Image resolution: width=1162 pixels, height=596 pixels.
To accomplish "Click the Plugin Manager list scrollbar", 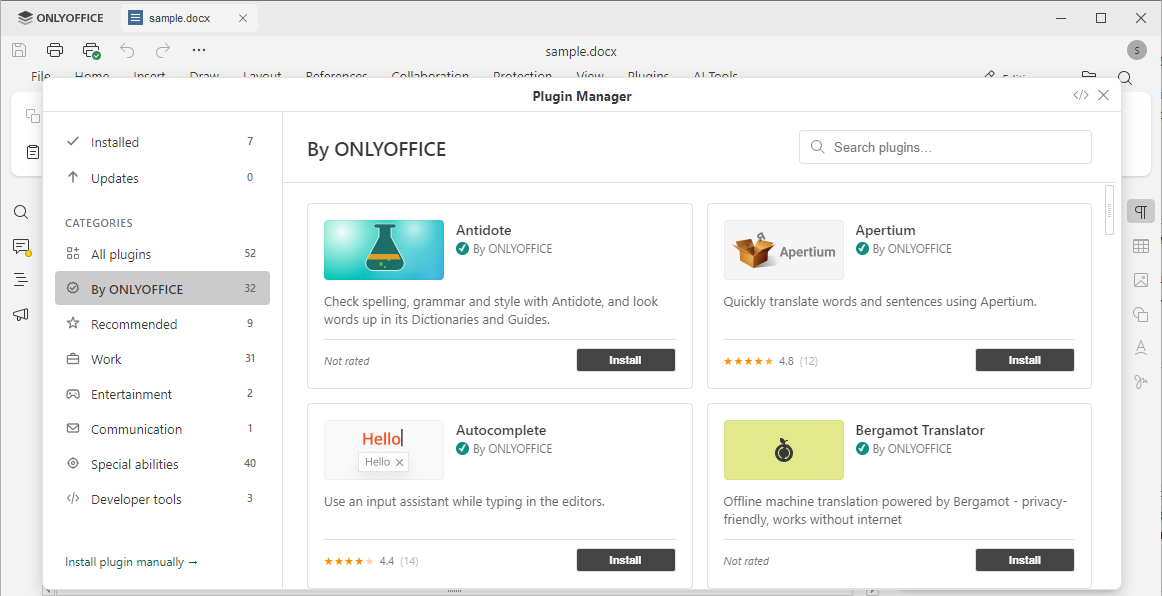I will pos(1109,210).
